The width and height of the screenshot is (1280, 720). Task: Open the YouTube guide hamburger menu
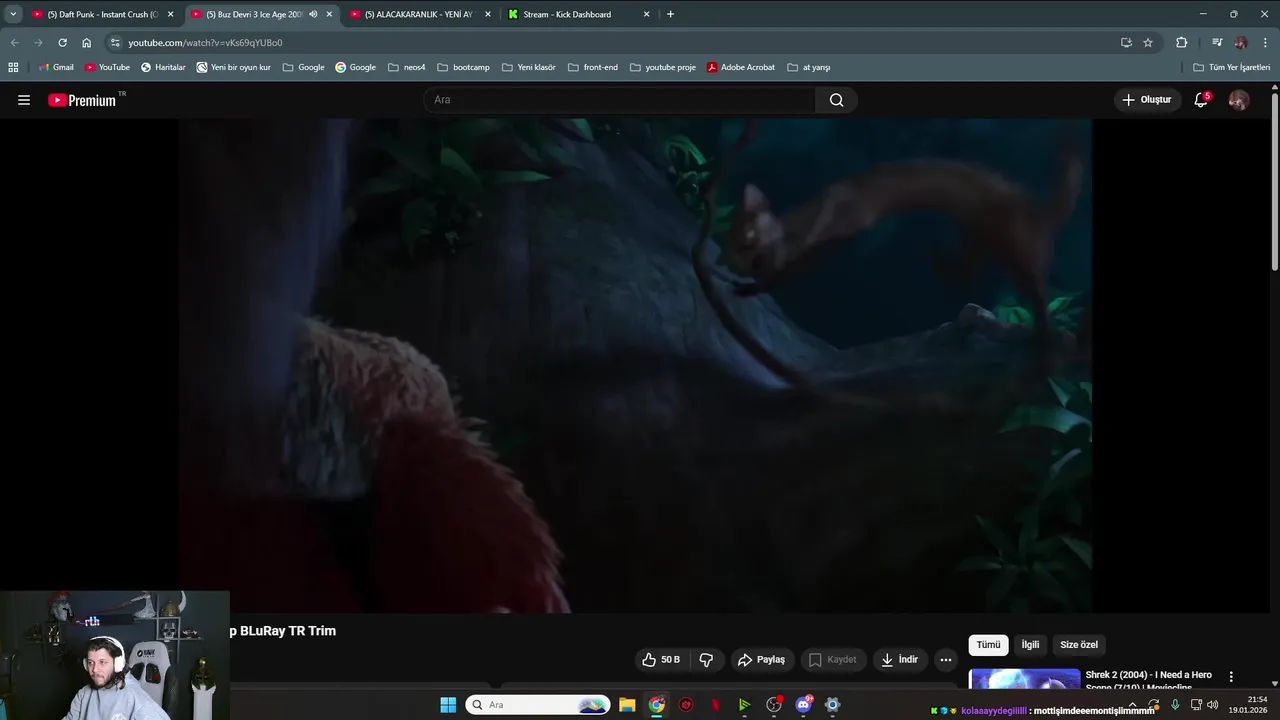click(x=24, y=100)
